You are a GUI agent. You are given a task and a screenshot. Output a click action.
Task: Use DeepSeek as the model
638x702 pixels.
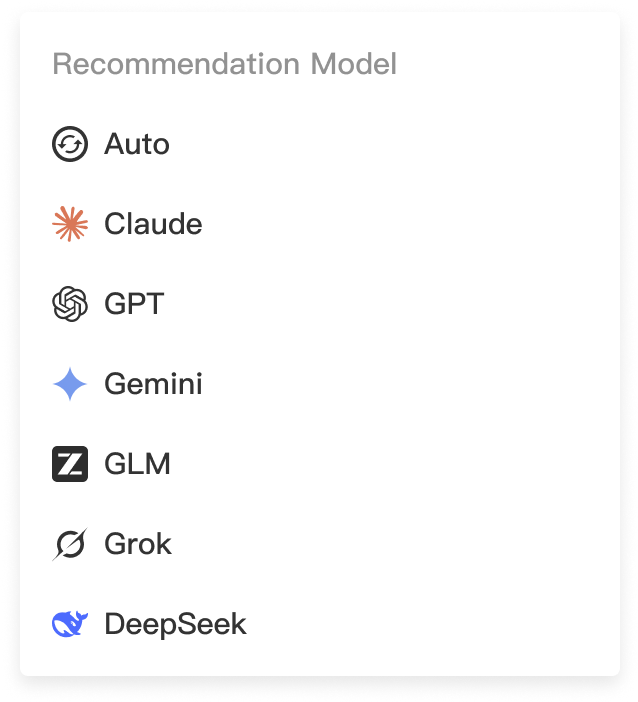(175, 624)
